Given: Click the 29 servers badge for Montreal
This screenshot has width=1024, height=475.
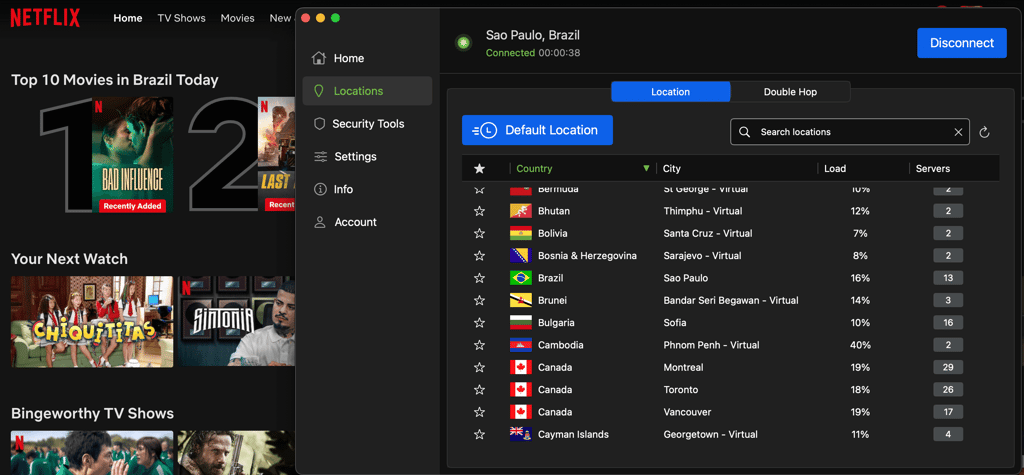Looking at the screenshot, I should [948, 367].
